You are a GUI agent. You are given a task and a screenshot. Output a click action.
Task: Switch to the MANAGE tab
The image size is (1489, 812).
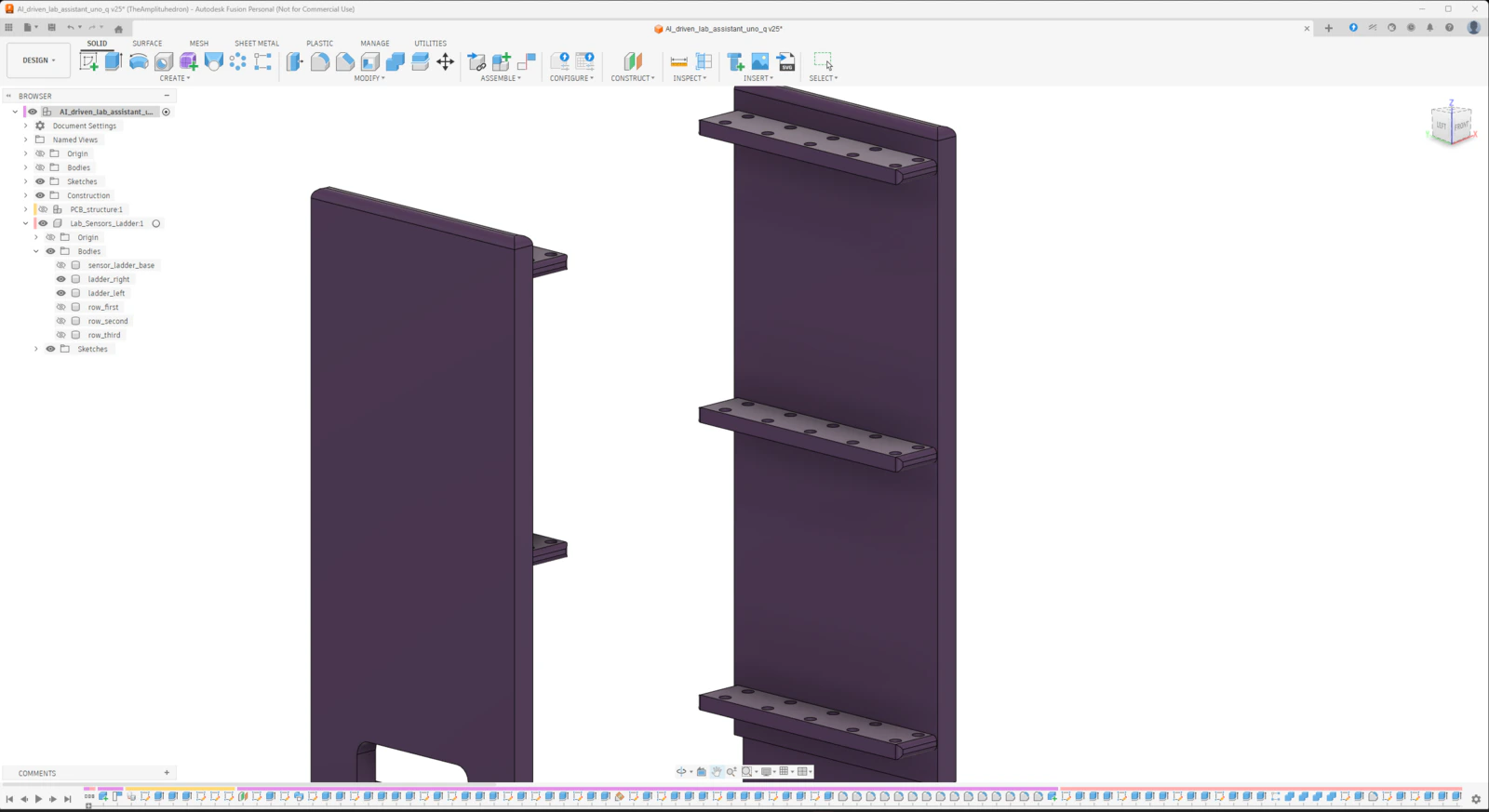375,43
